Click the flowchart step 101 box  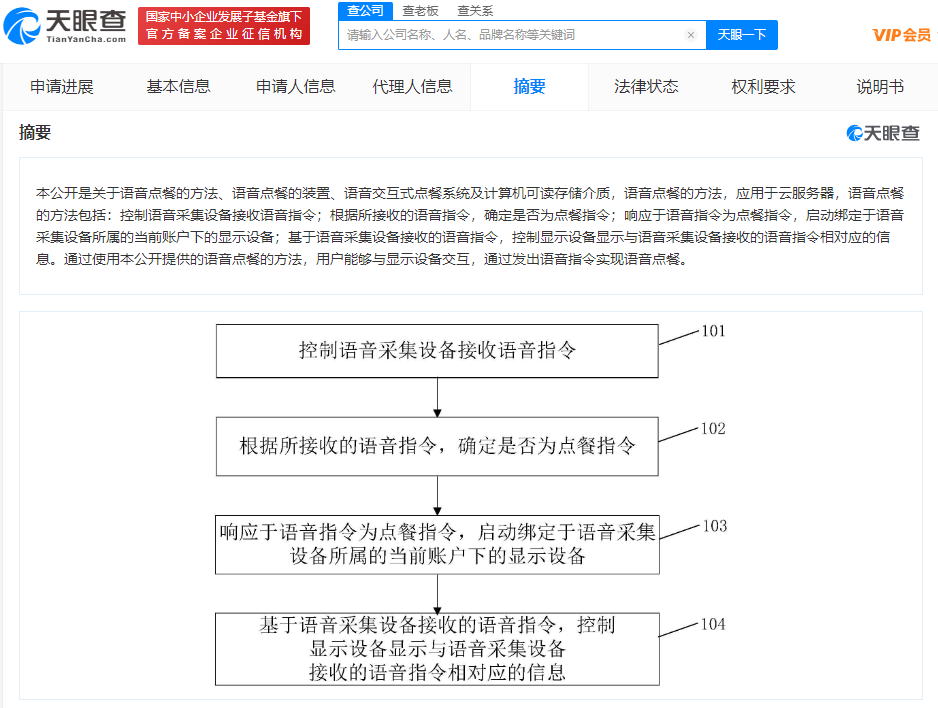[x=437, y=351]
